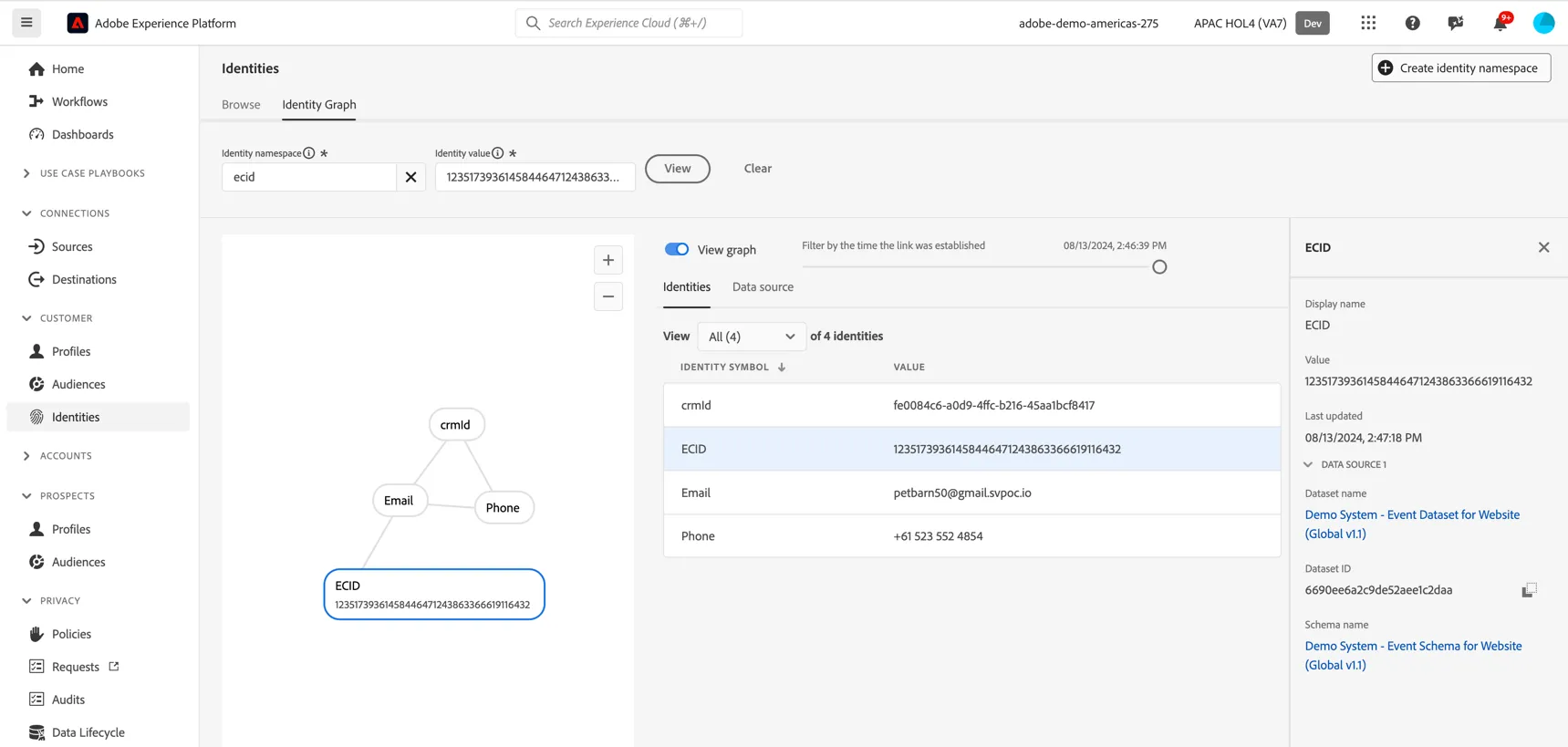Collapse the Connections section
The width and height of the screenshot is (1568, 747).
click(26, 213)
